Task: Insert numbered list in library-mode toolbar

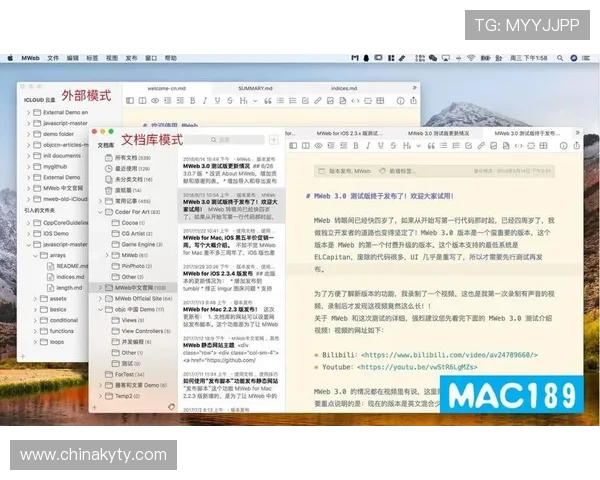Action: pos(456,146)
